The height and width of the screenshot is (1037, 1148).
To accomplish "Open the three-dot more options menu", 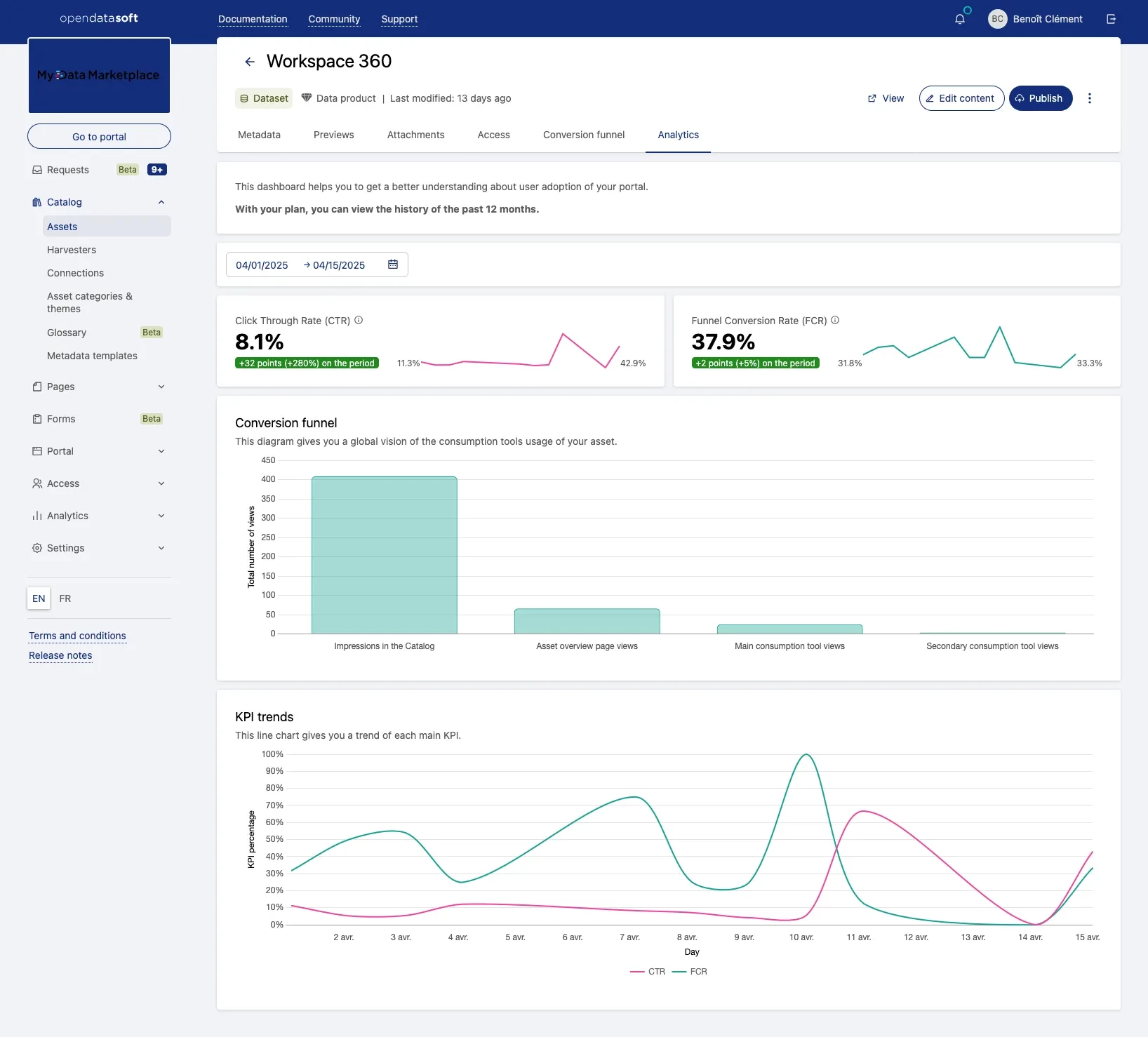I will point(1089,98).
